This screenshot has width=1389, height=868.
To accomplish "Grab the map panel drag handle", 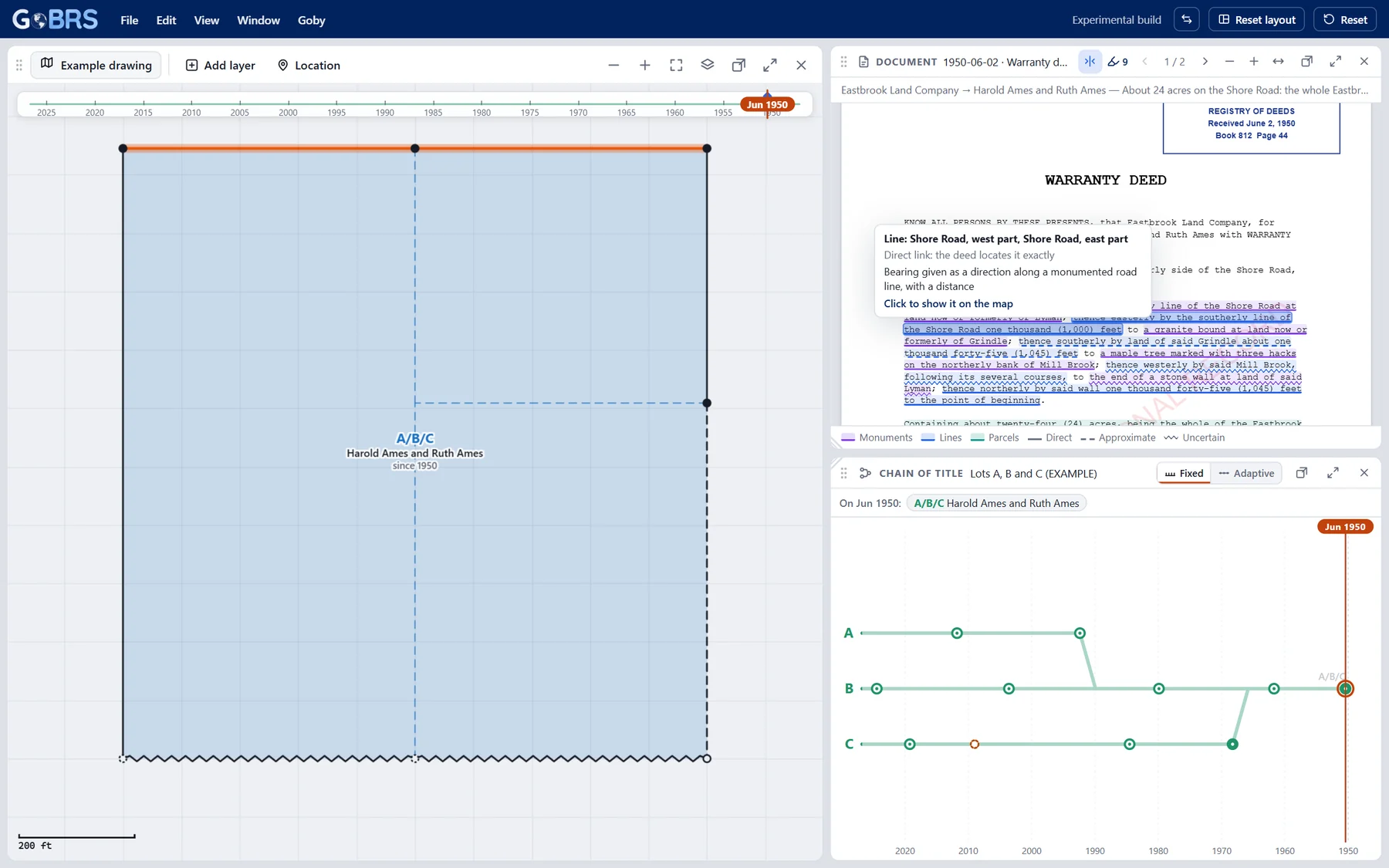I will [x=19, y=65].
